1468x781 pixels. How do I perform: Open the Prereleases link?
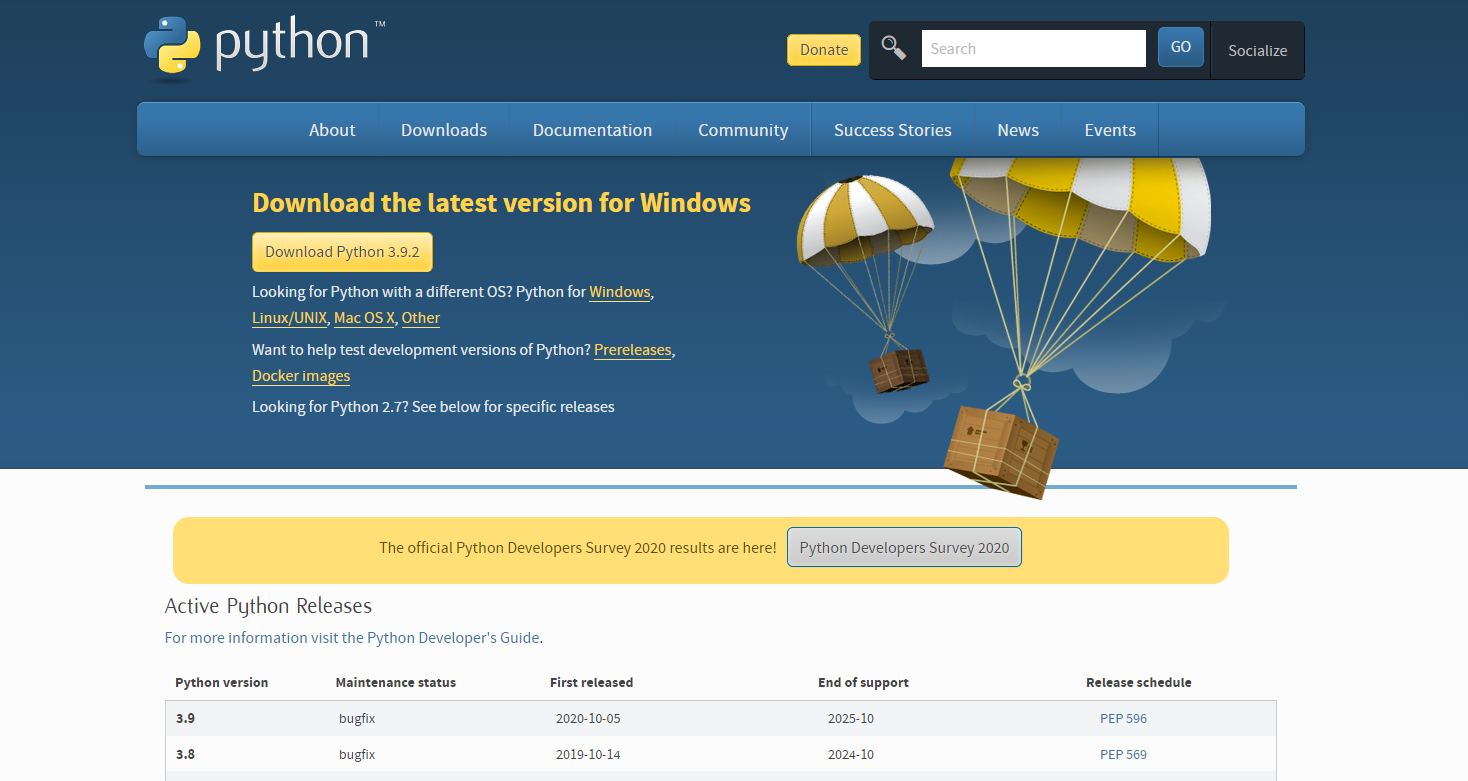[x=632, y=350]
